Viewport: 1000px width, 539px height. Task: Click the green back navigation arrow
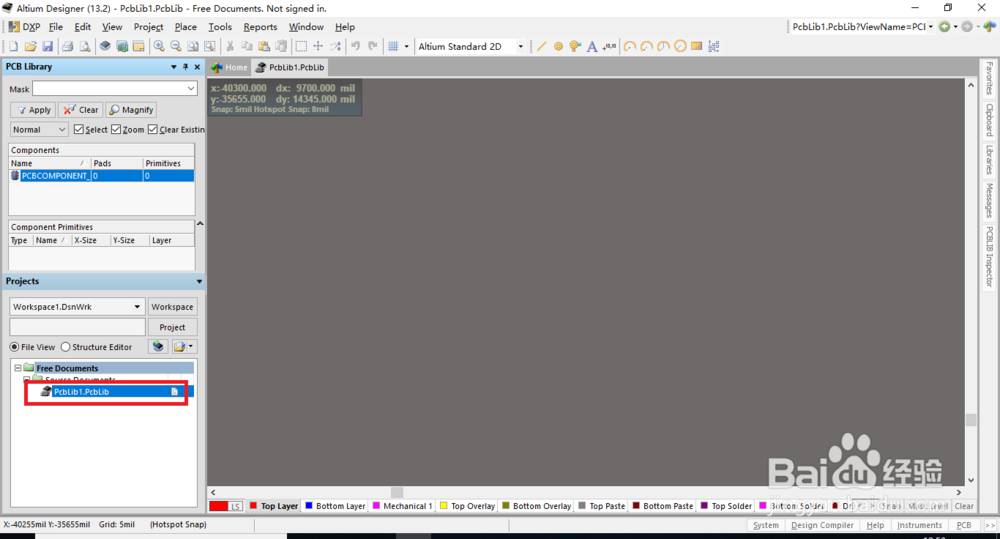tap(945, 27)
